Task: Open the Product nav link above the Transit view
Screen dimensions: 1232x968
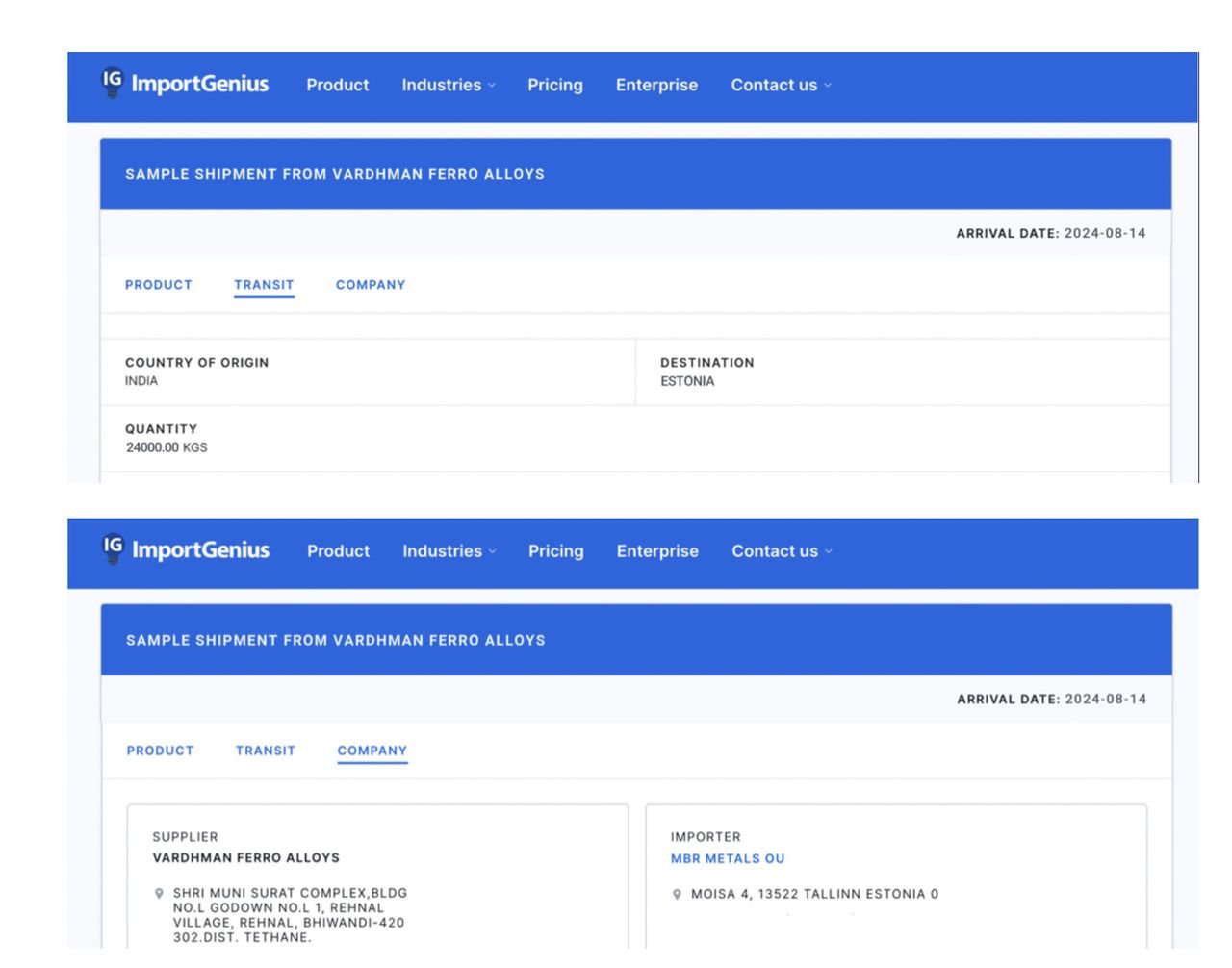Action: point(337,85)
